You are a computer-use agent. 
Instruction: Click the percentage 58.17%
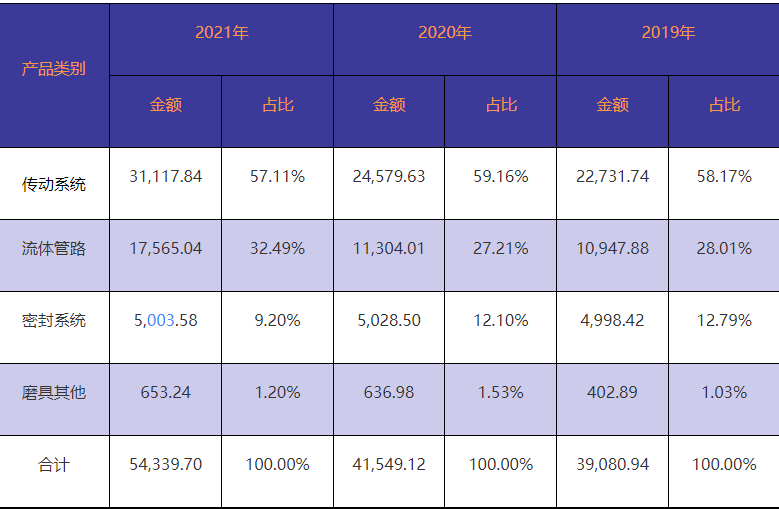coord(724,176)
